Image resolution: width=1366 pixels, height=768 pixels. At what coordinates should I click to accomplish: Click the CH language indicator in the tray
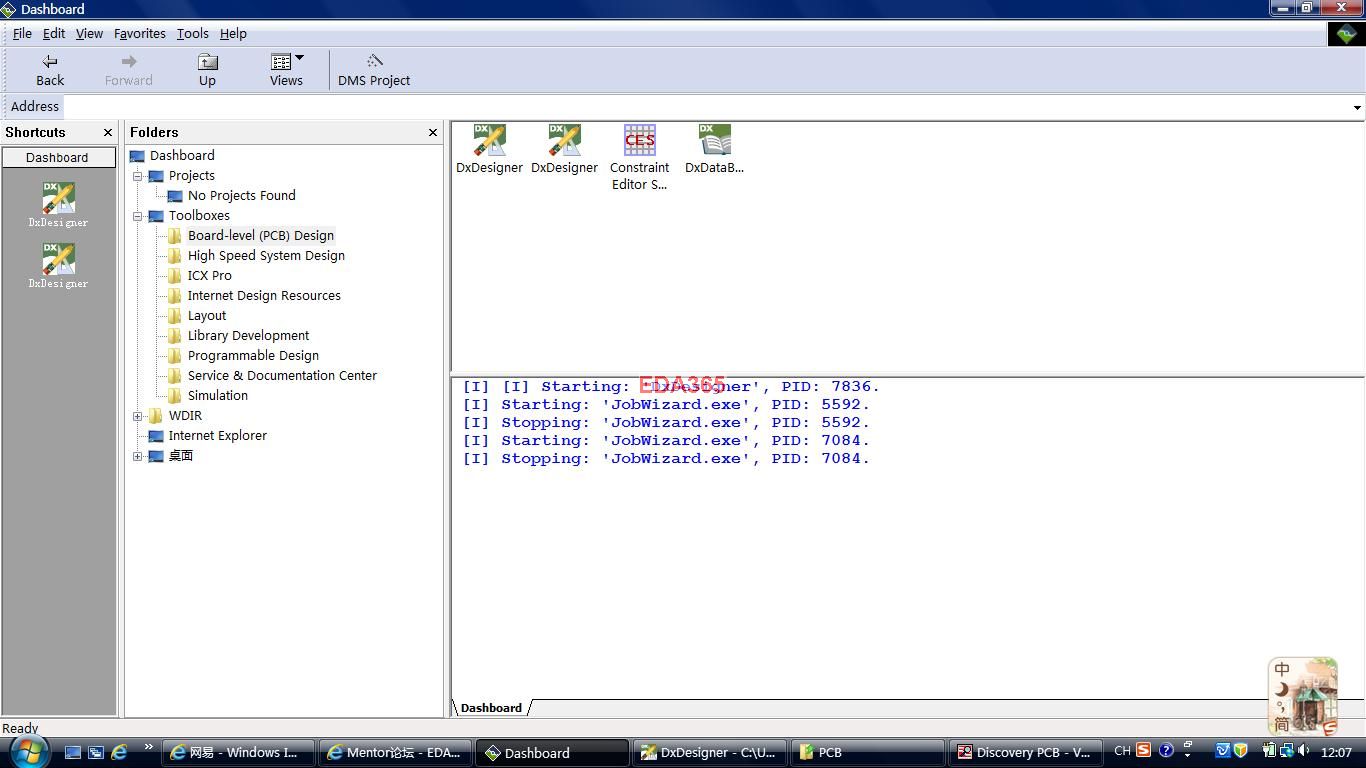pyautogui.click(x=1122, y=751)
